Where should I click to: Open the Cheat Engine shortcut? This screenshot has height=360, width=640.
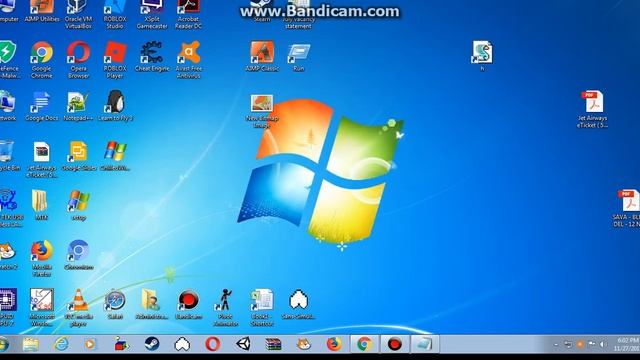(152, 57)
